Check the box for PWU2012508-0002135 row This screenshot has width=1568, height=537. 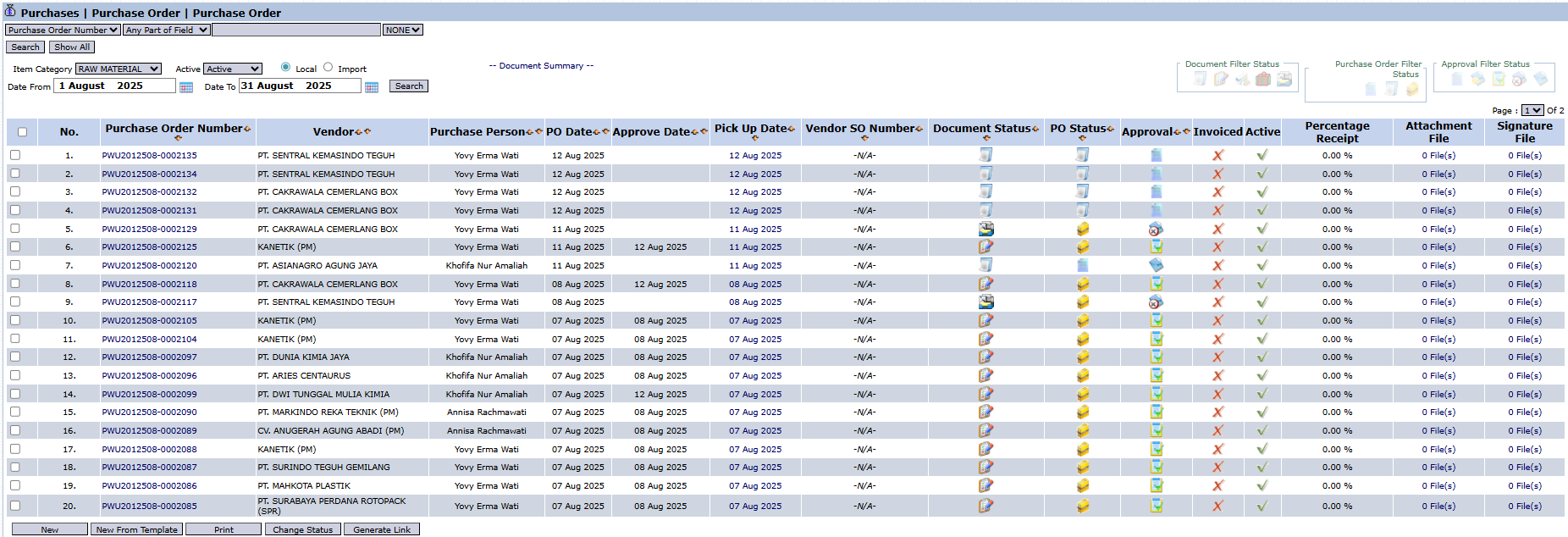(15, 155)
